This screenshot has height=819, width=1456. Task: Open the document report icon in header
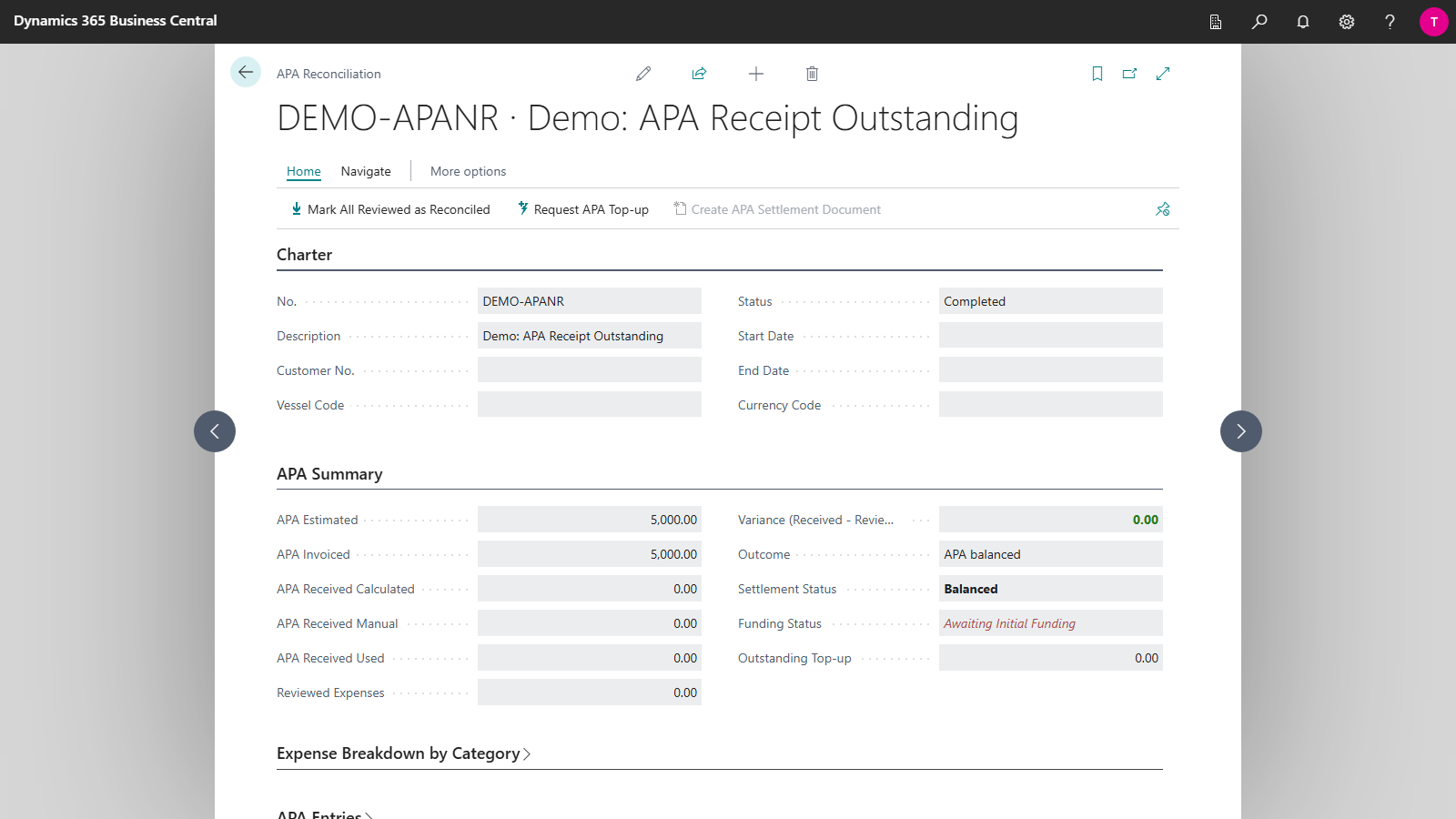point(1216,21)
